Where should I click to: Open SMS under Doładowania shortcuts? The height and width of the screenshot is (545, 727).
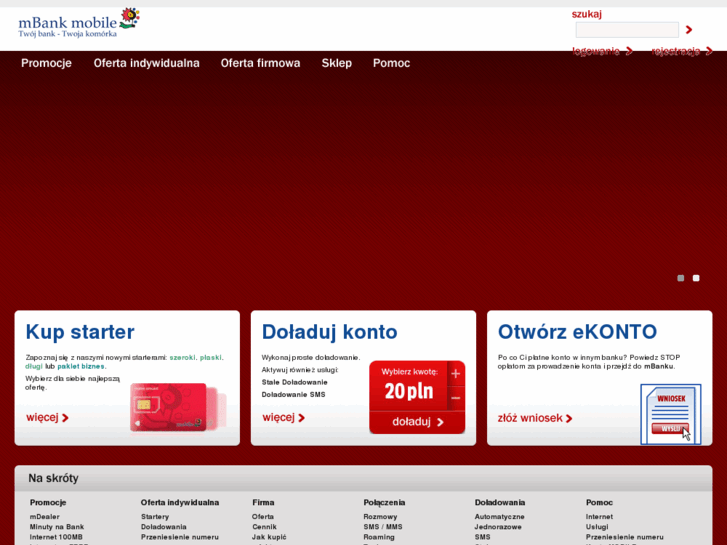(482, 537)
